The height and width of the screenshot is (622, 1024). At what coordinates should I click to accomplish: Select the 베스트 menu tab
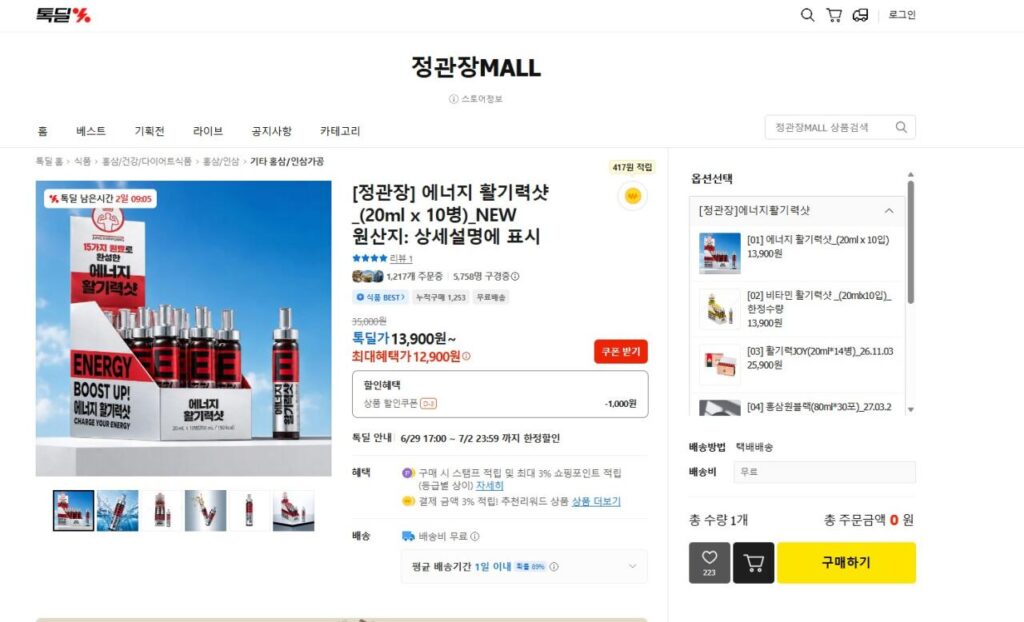[91, 131]
